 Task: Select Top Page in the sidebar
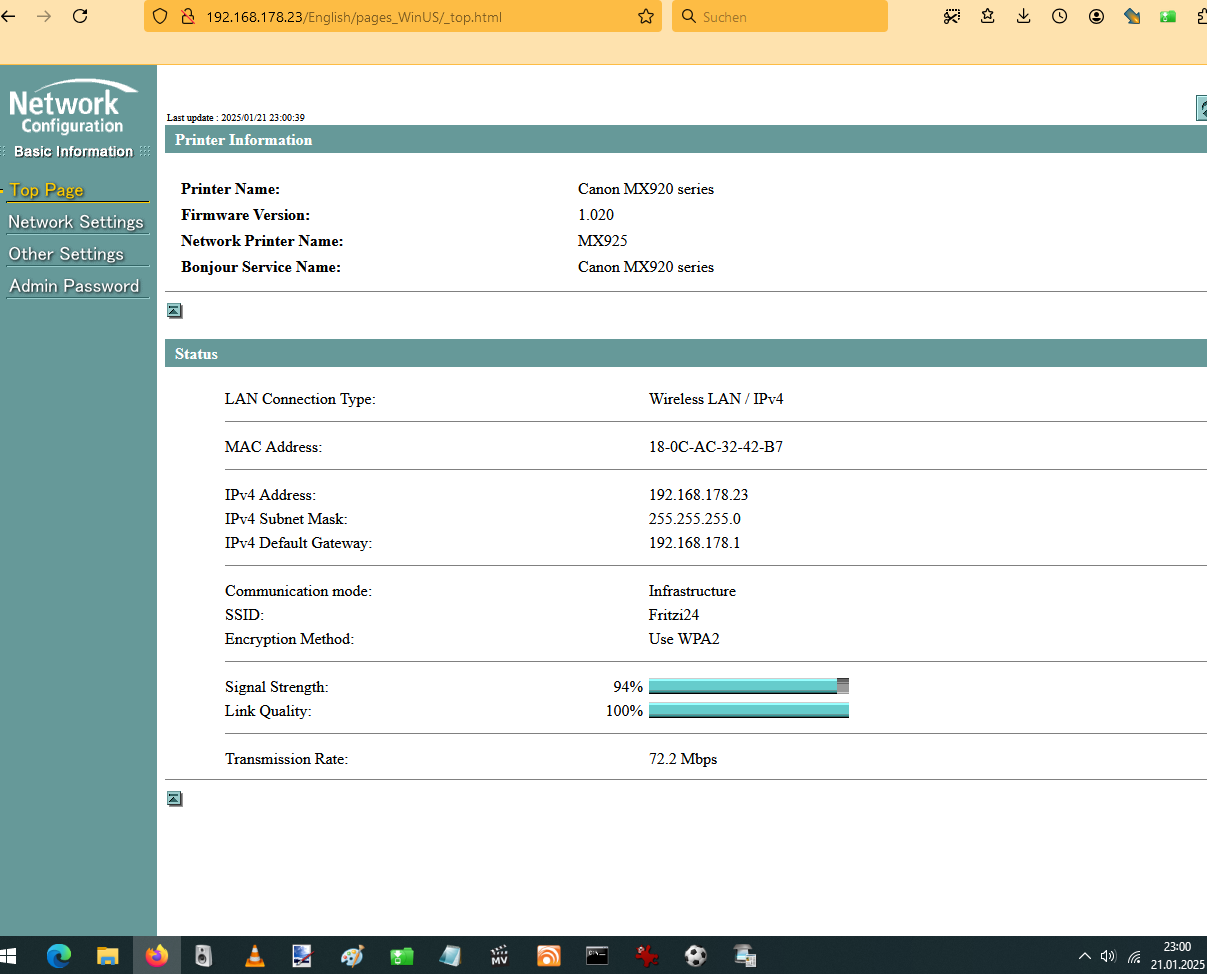[47, 190]
